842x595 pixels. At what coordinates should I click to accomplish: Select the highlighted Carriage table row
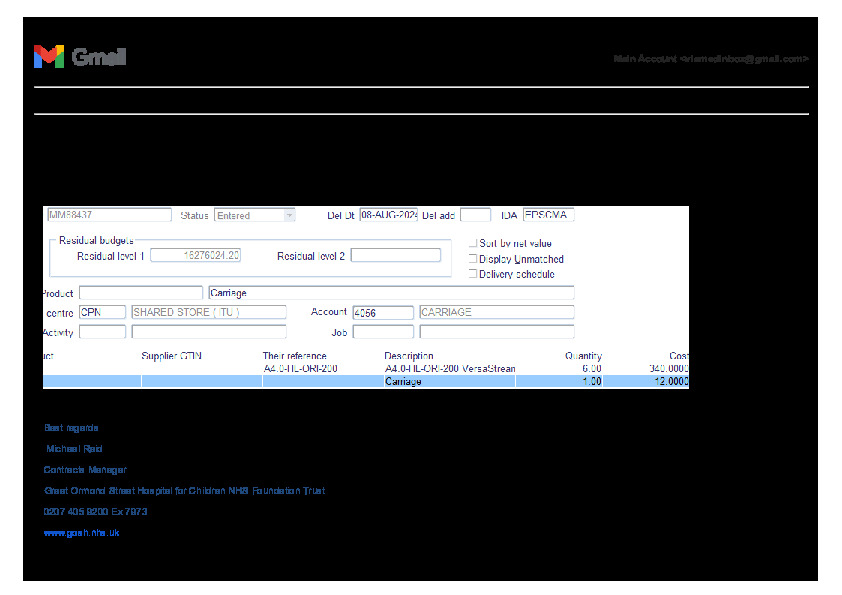[x=365, y=381]
